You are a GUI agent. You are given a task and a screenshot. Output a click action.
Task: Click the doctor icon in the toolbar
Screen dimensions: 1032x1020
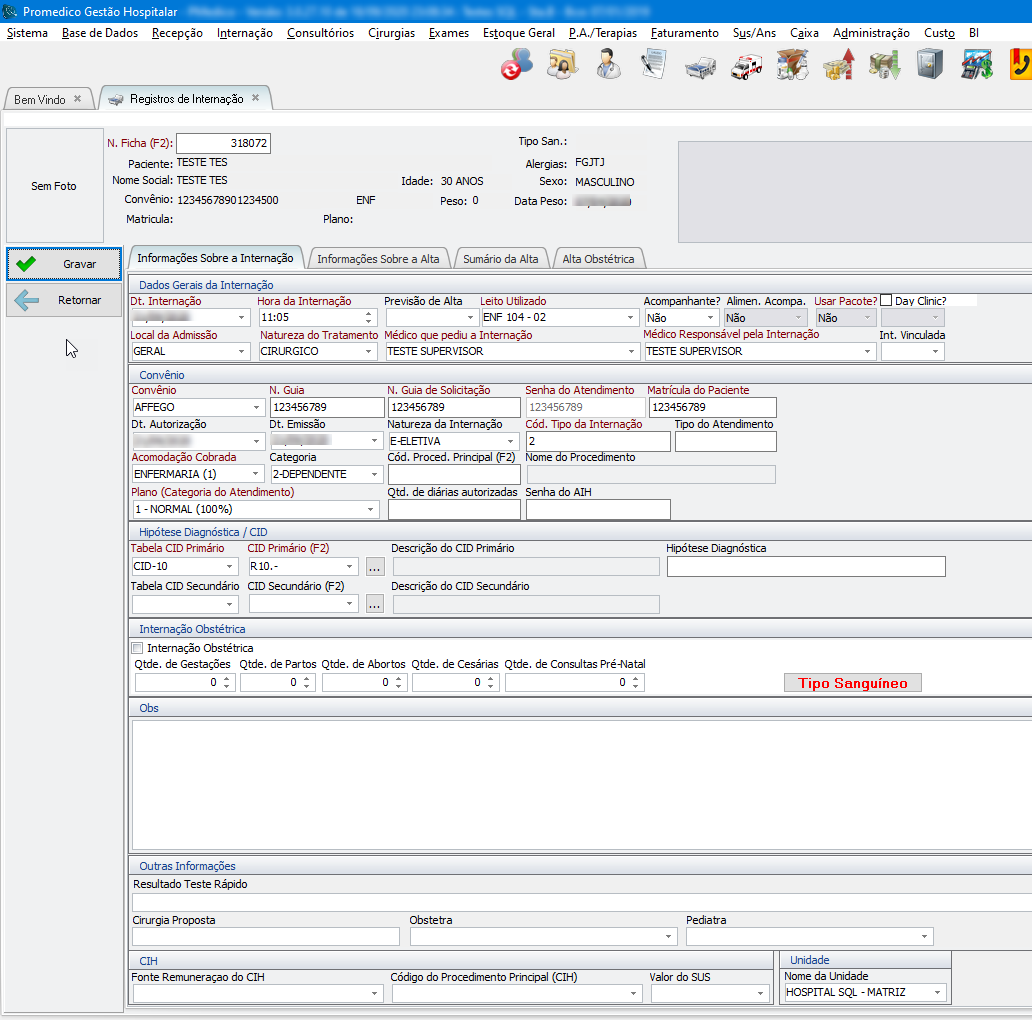click(607, 66)
